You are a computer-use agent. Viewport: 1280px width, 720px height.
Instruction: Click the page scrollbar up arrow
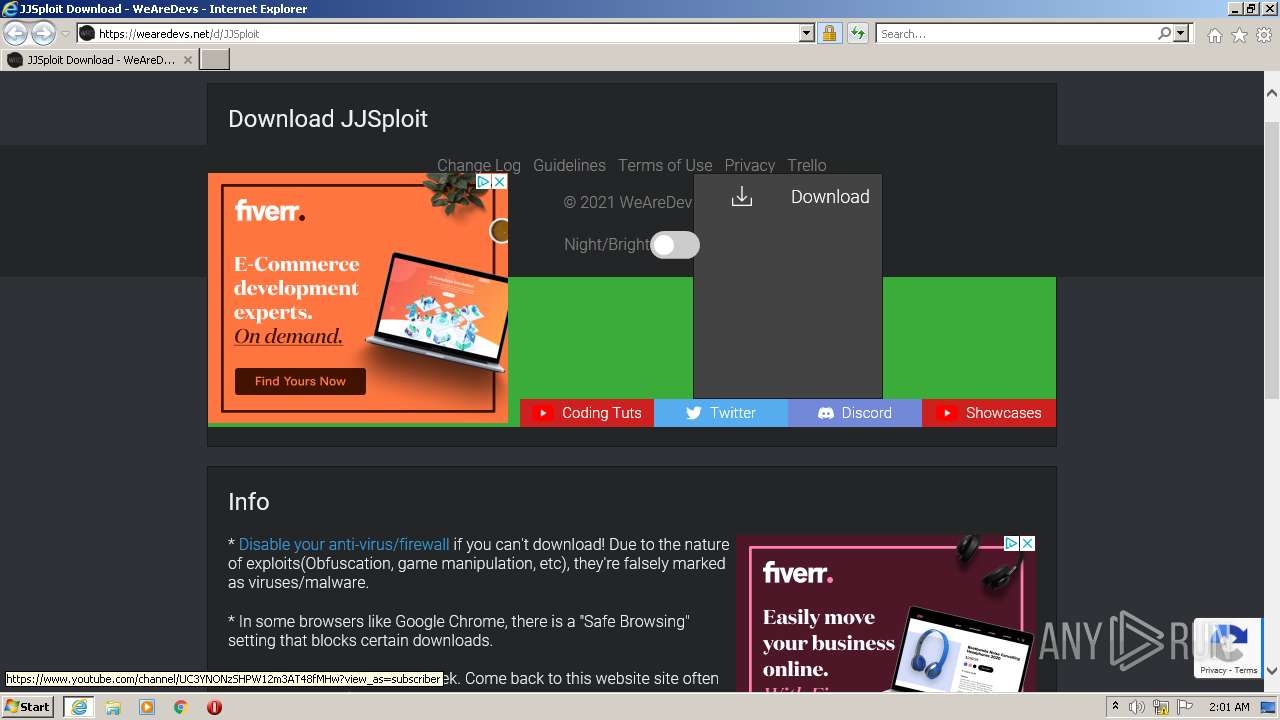pyautogui.click(x=1272, y=93)
